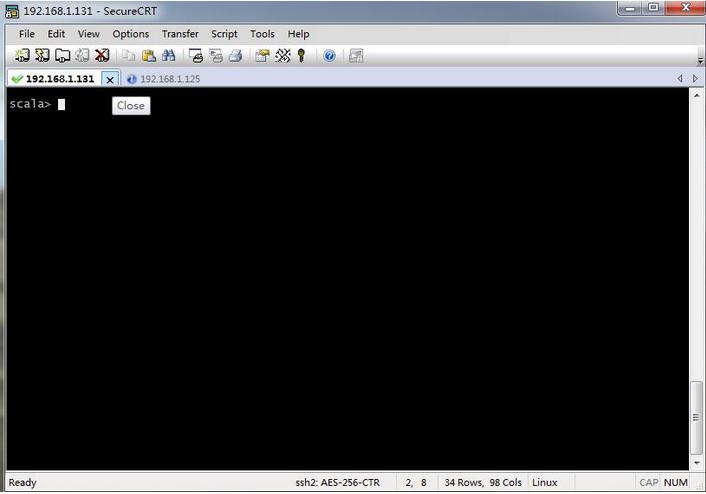Screen dimensions: 706x494
Task: Click the Disconnect icon with red X
Action: coord(102,55)
